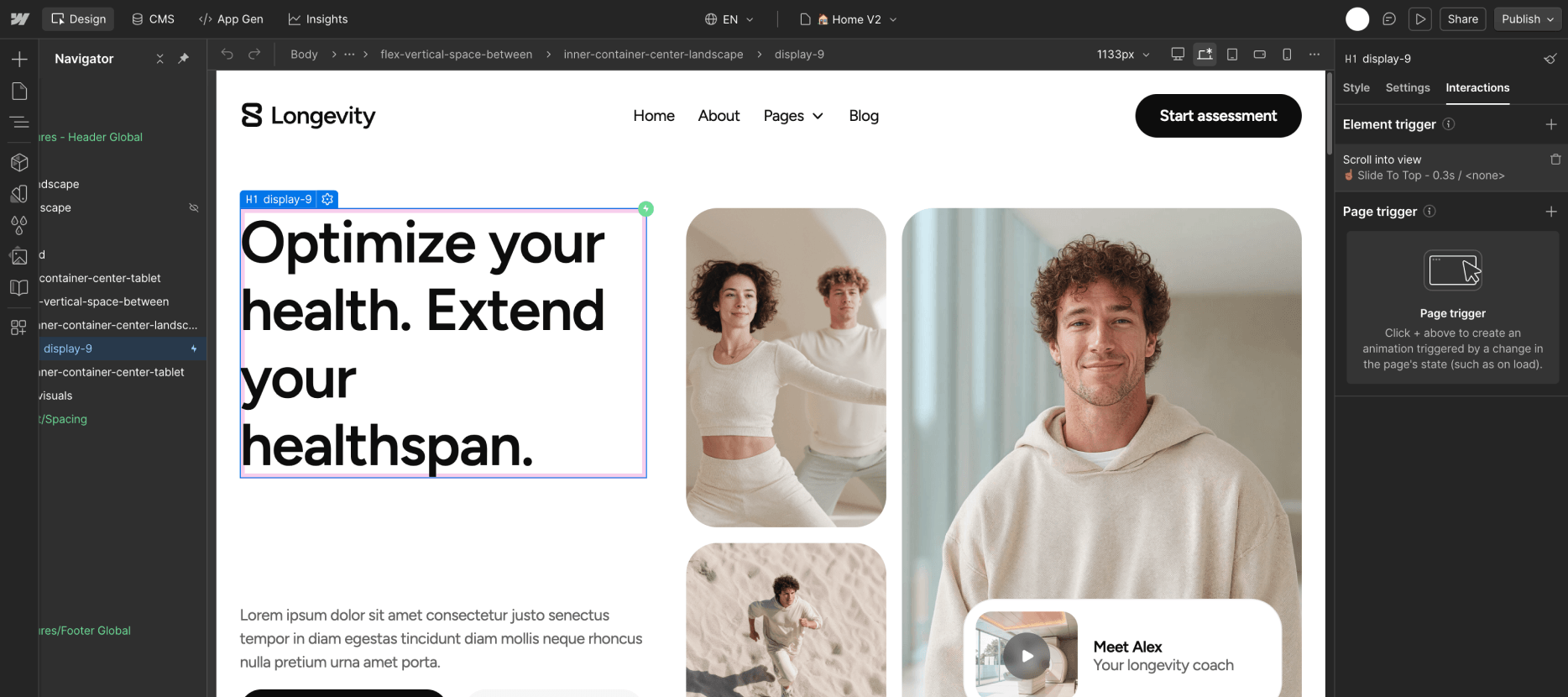Expand breadcrumb ellipsis
Screen dimensions: 1568x697
click(x=349, y=54)
